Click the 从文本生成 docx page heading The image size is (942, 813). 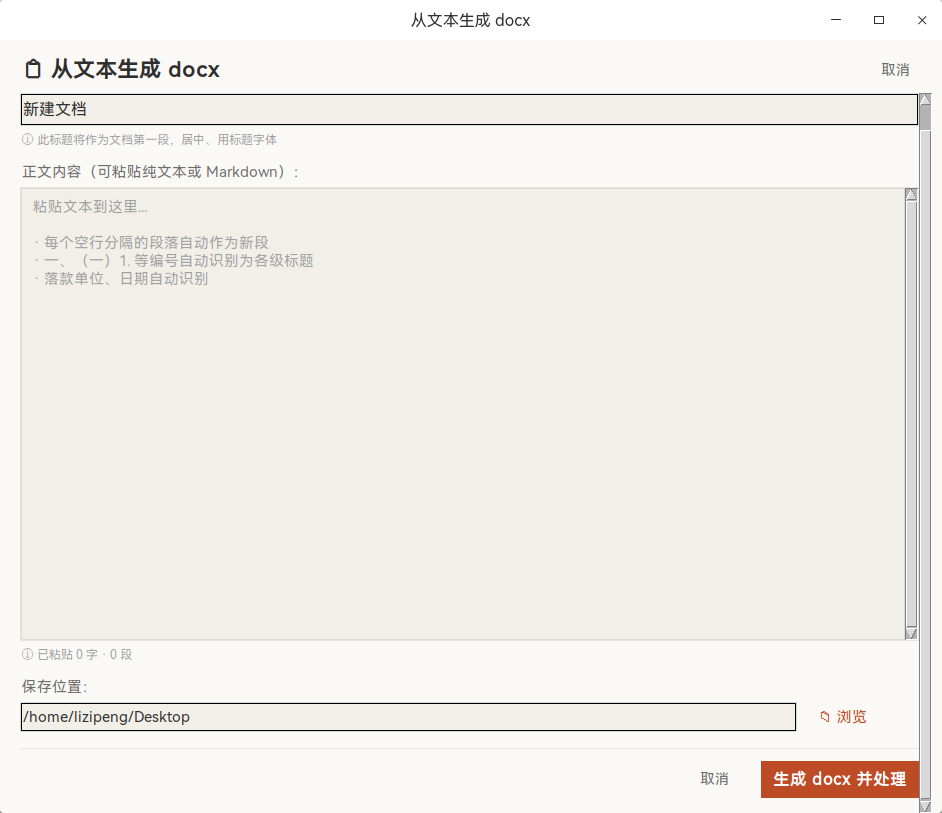click(x=135, y=69)
